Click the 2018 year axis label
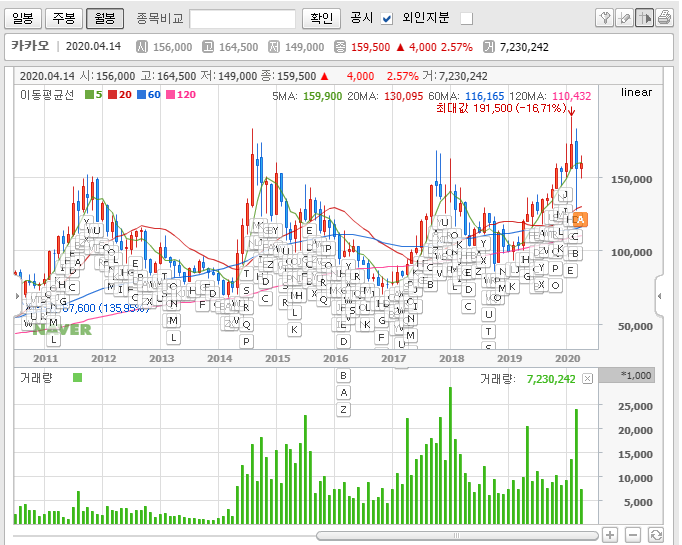The height and width of the screenshot is (545, 682). [x=451, y=358]
